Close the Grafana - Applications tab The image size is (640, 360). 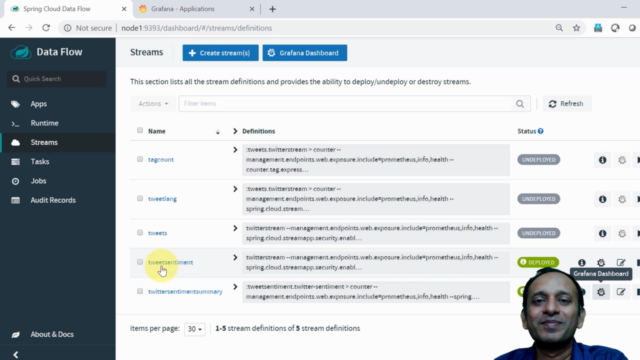(x=252, y=9)
